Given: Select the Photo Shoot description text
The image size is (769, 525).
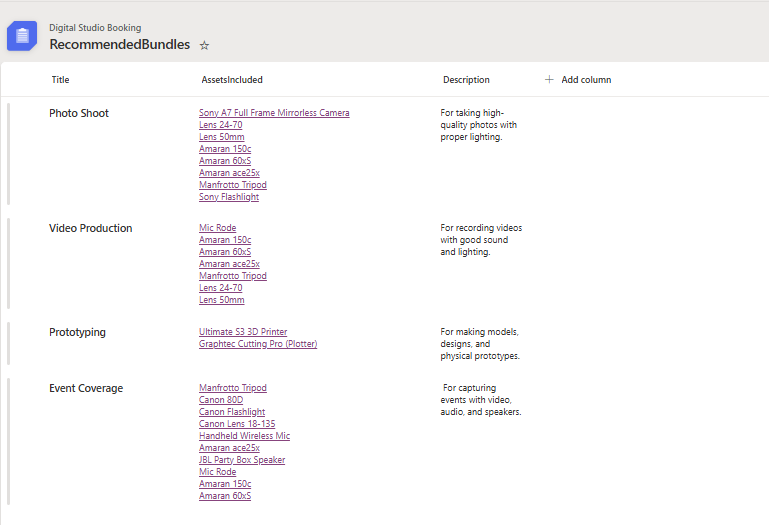Looking at the screenshot, I should click(479, 125).
